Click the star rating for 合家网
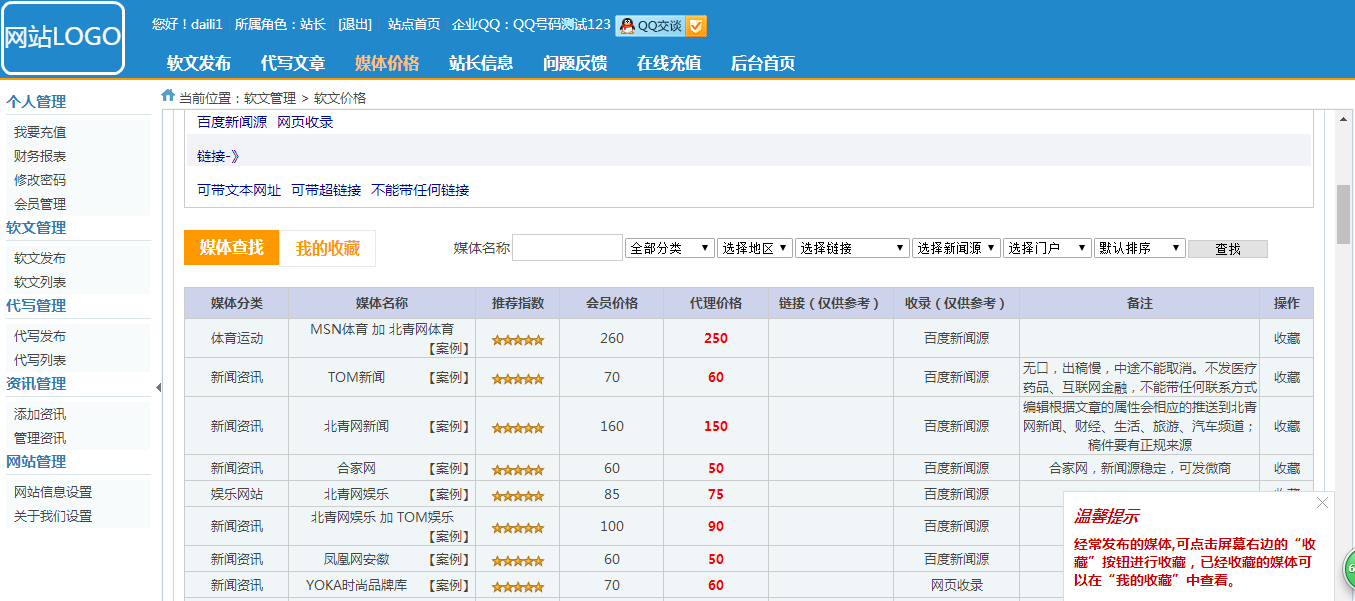 coord(518,470)
